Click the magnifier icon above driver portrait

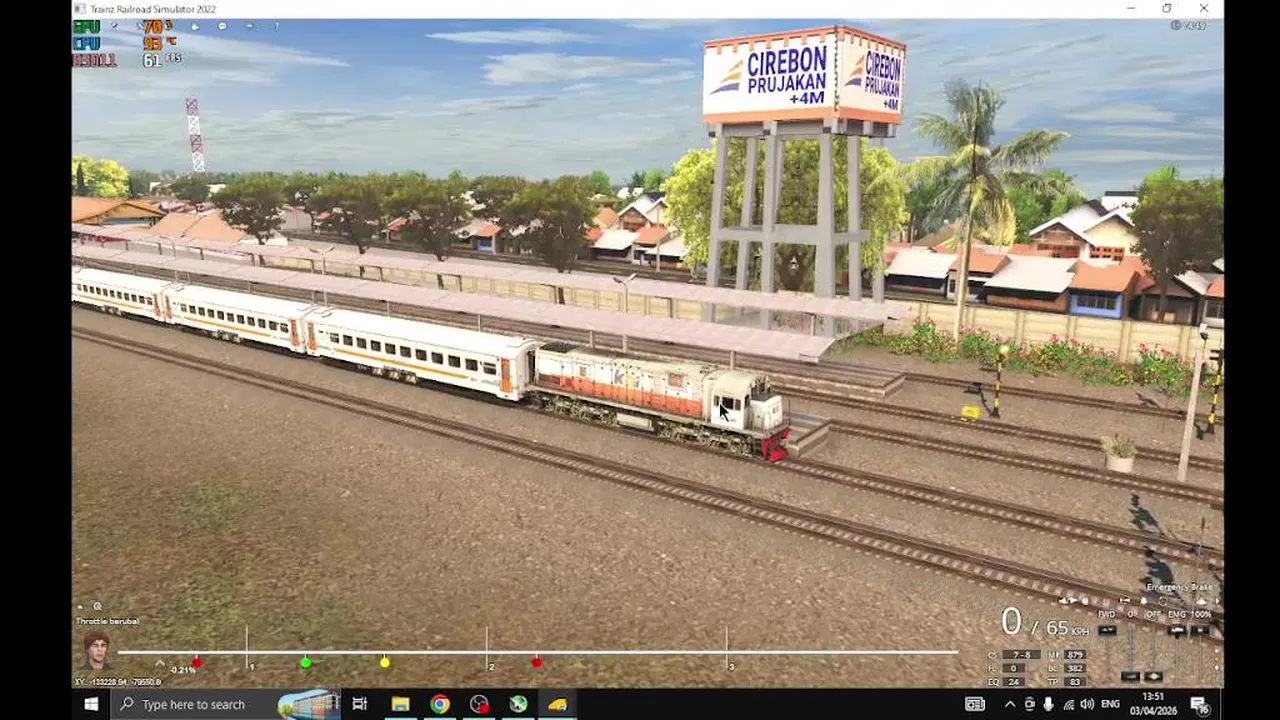tap(97, 606)
